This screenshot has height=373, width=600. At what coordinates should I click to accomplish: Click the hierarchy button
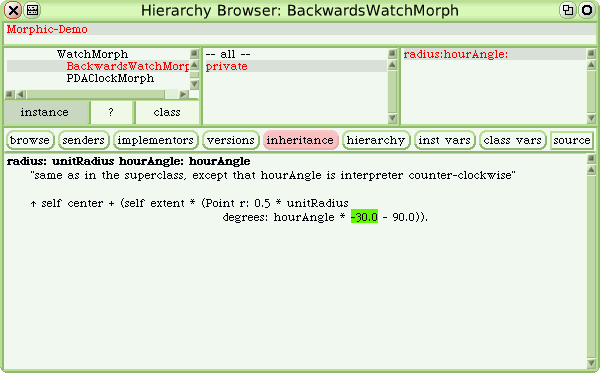376,140
